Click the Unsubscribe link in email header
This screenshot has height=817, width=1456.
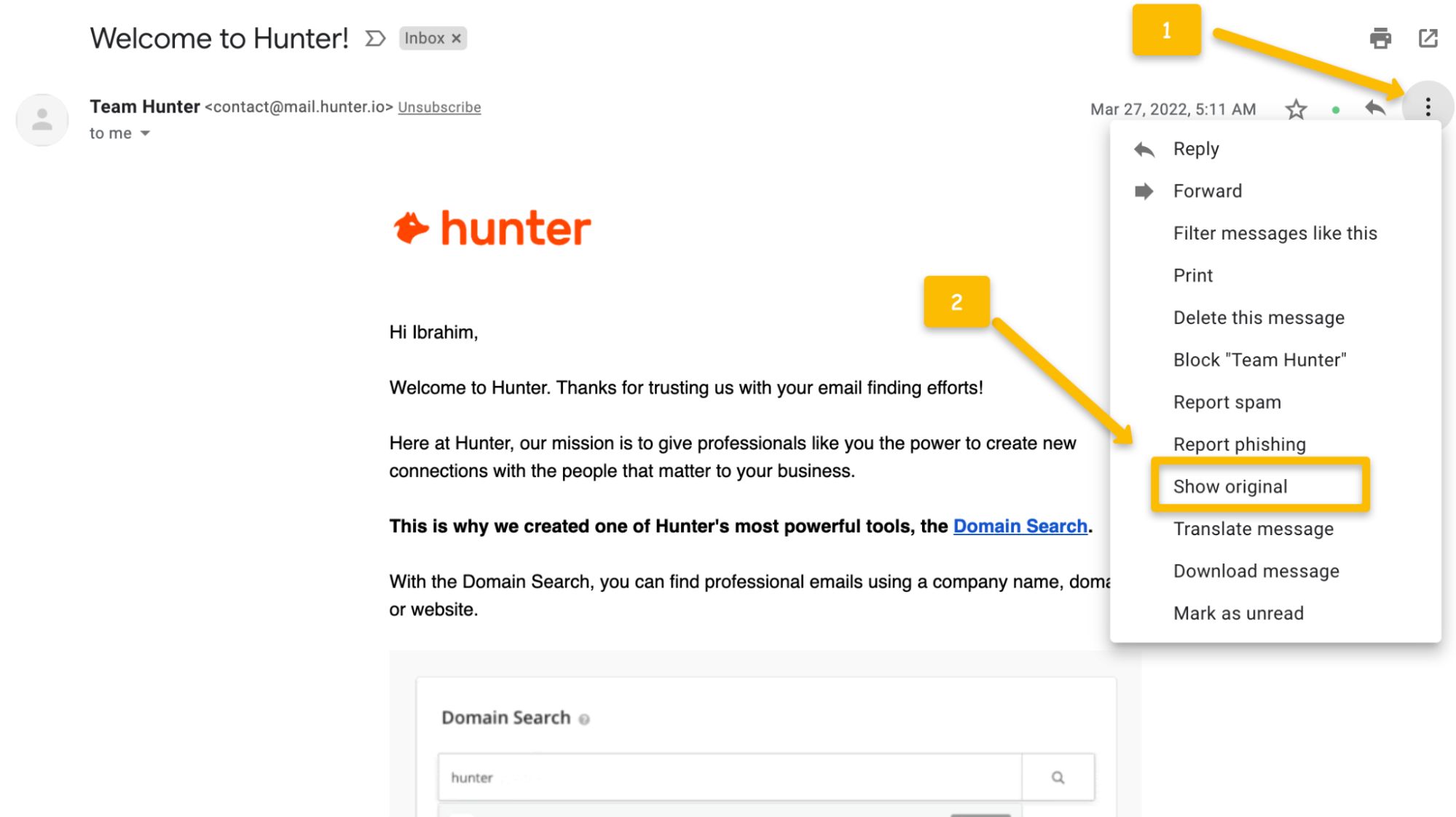point(439,107)
